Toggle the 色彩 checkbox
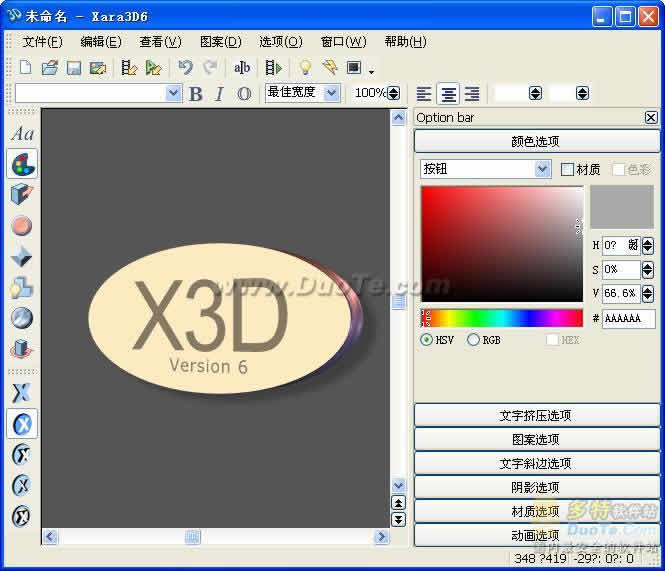 pos(618,170)
